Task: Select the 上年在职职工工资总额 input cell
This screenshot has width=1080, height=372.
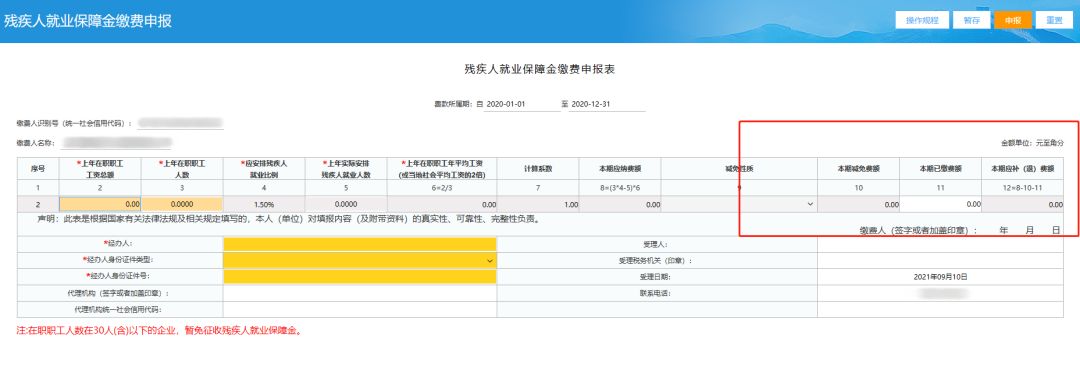Action: 101,204
